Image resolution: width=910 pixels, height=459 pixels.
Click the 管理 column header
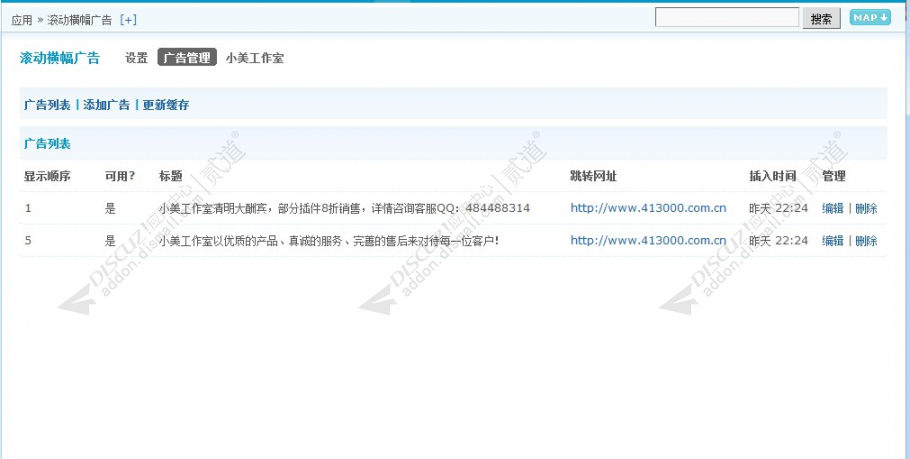pos(834,176)
